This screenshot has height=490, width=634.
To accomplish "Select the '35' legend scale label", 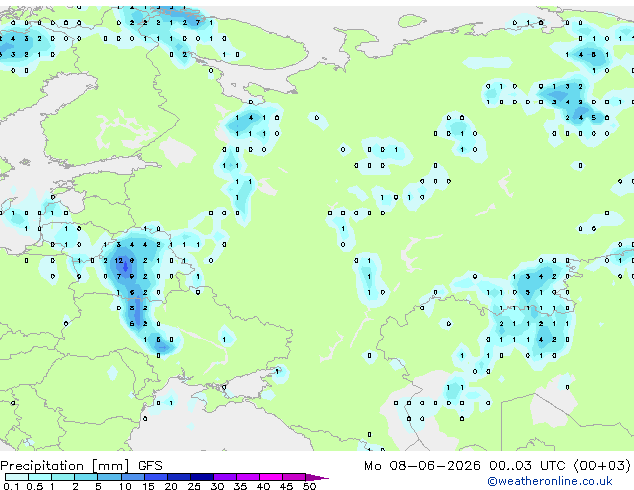I will (x=241, y=486).
